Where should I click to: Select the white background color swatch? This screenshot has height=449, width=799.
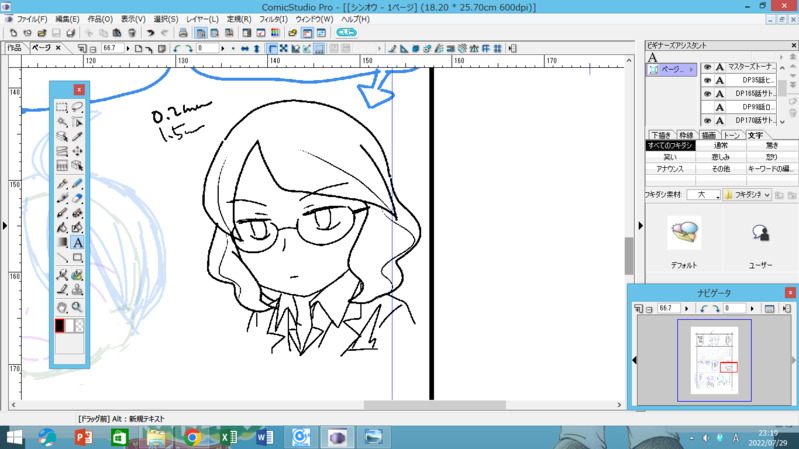(x=70, y=326)
